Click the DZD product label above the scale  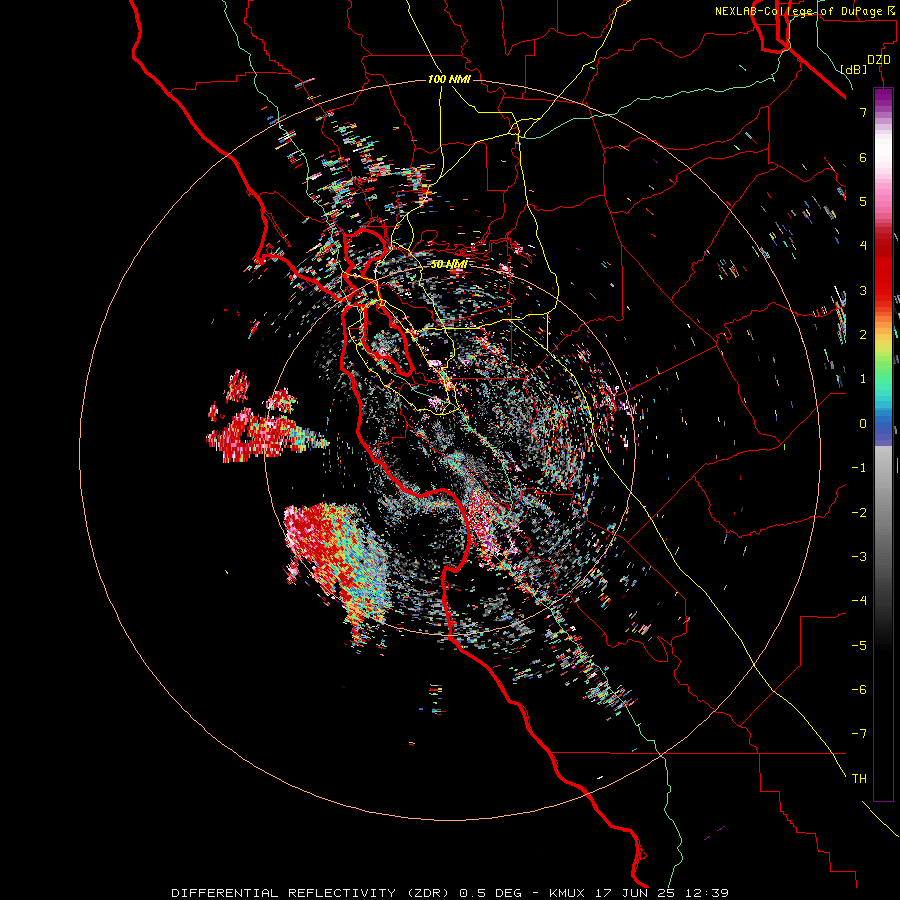pos(879,60)
